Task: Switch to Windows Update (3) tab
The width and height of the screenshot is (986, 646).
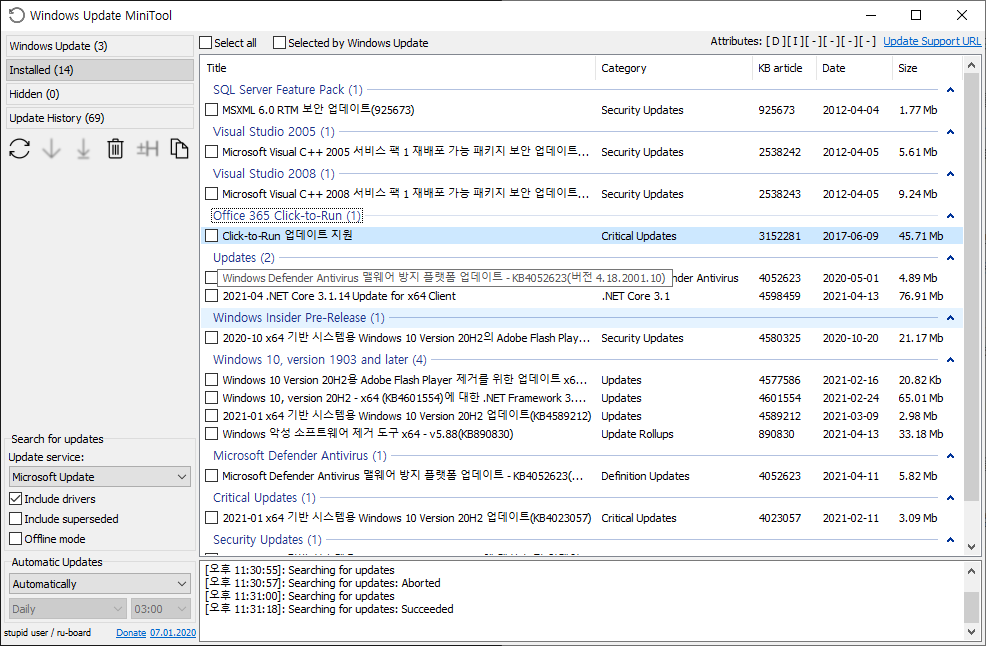Action: tap(100, 46)
